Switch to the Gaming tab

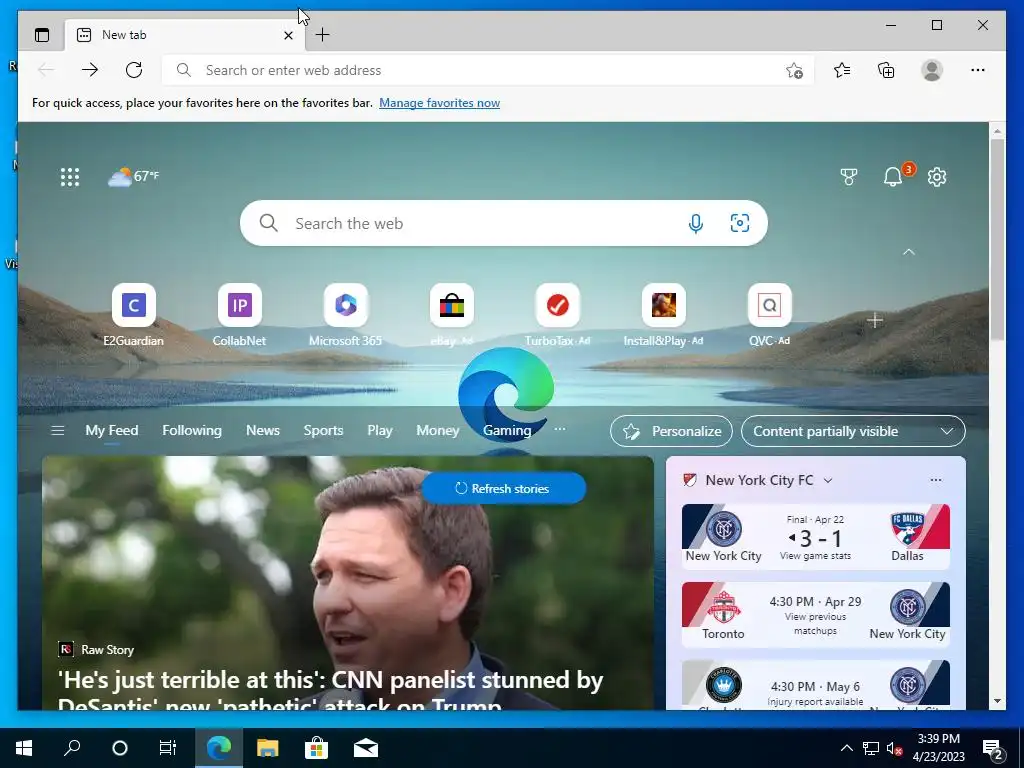507,430
